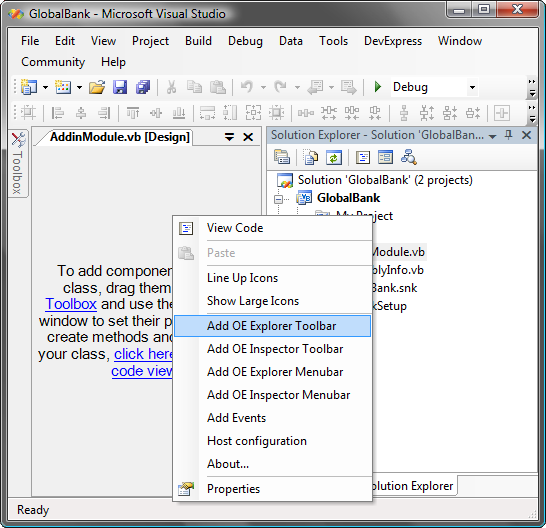Show standard toolbar overflow options
Viewport: 546px width, 528px height.
coord(532,88)
